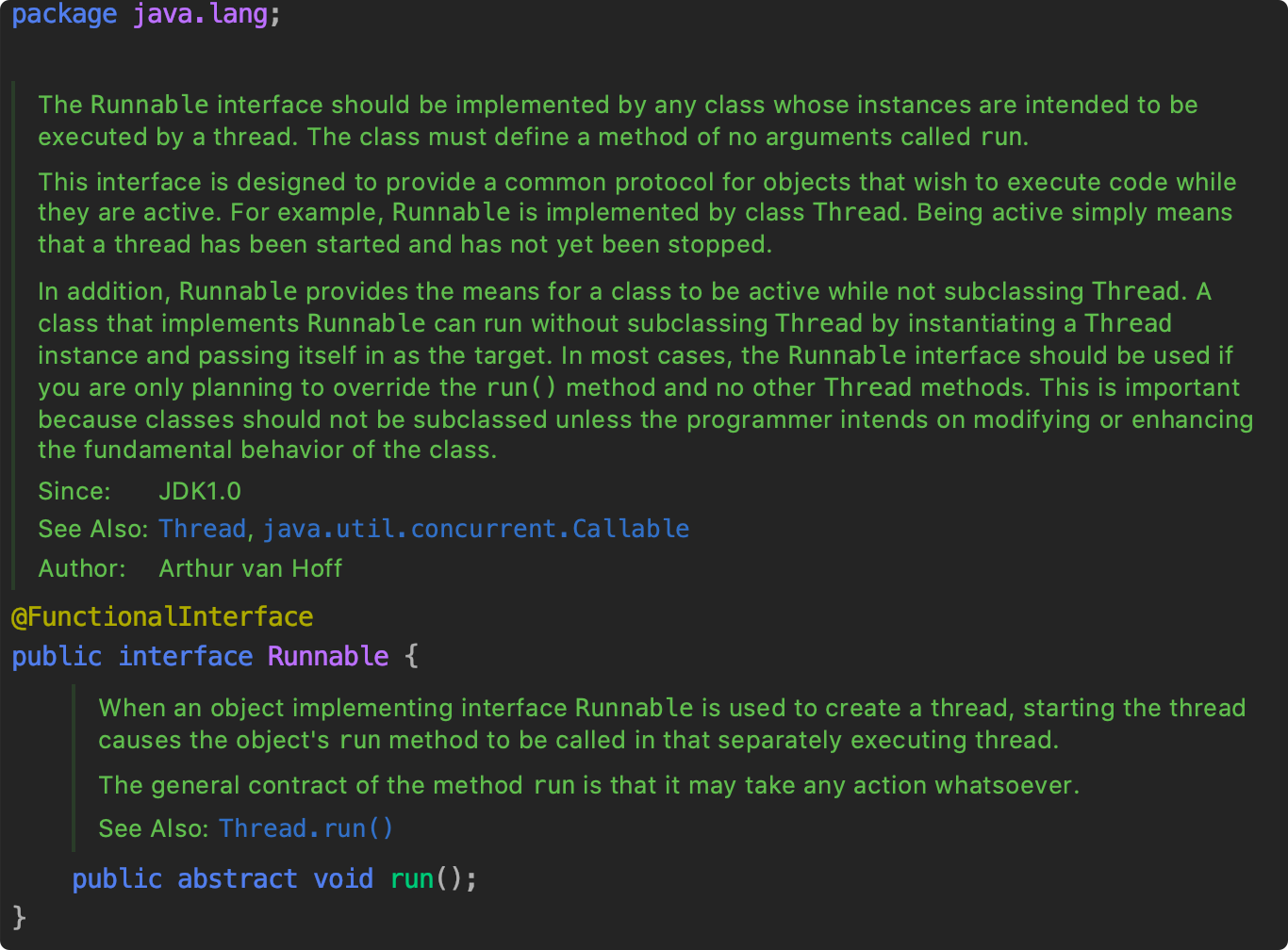Click the @FunctionalInterface annotation

(x=162, y=617)
